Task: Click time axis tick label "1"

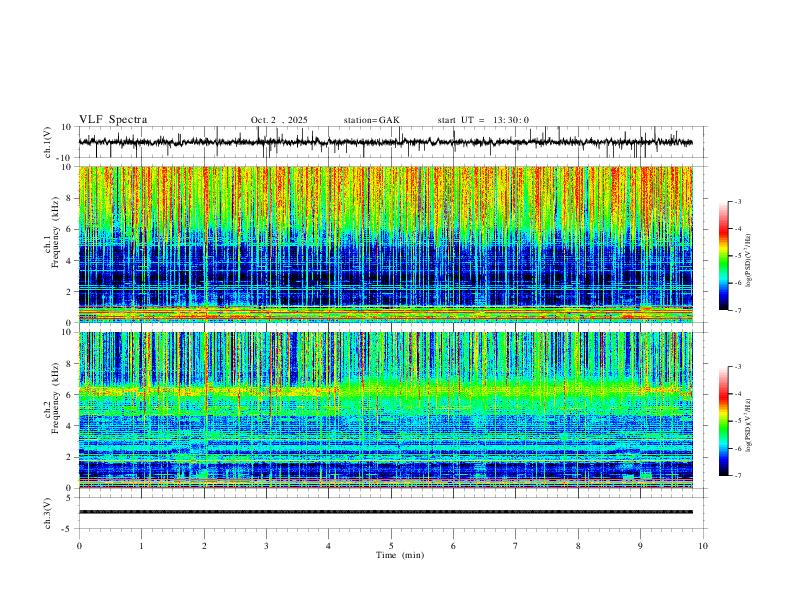Action: click(x=141, y=546)
